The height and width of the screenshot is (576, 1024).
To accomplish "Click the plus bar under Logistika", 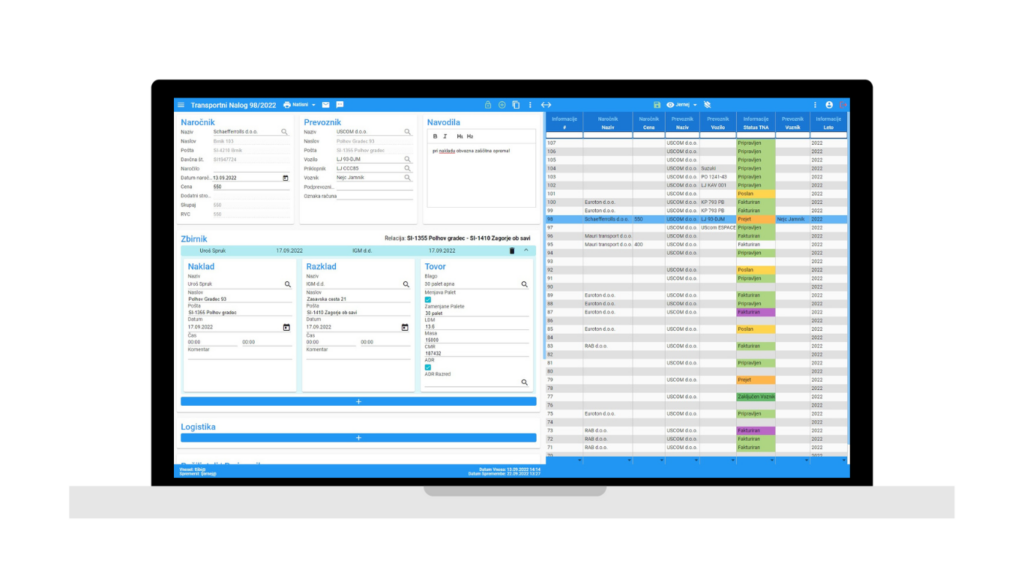I will pos(358,437).
